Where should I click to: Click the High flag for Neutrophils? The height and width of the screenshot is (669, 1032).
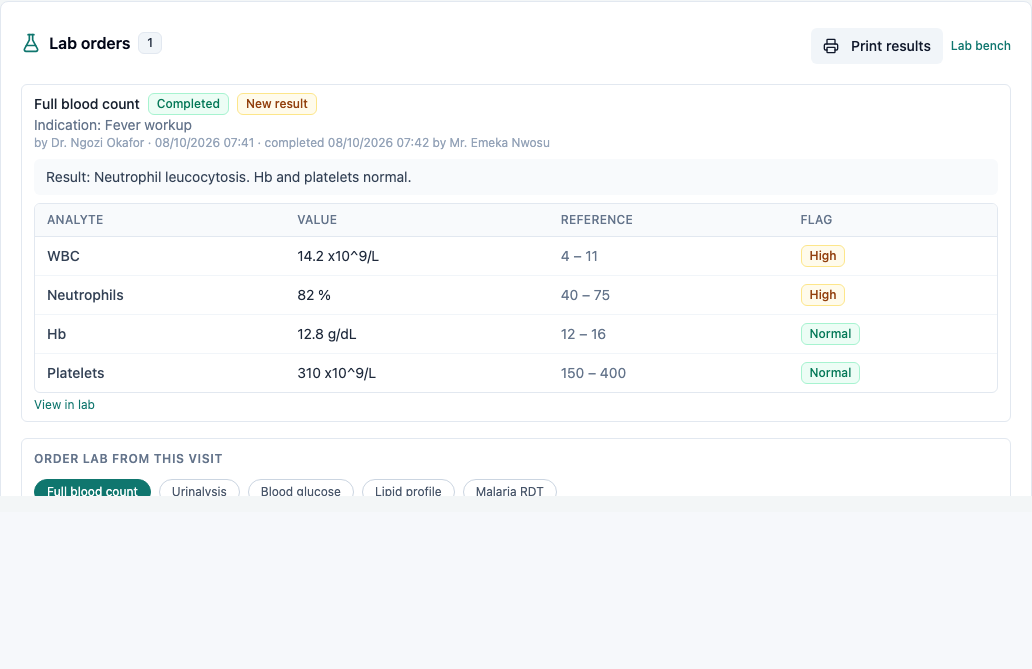pyautogui.click(x=823, y=295)
